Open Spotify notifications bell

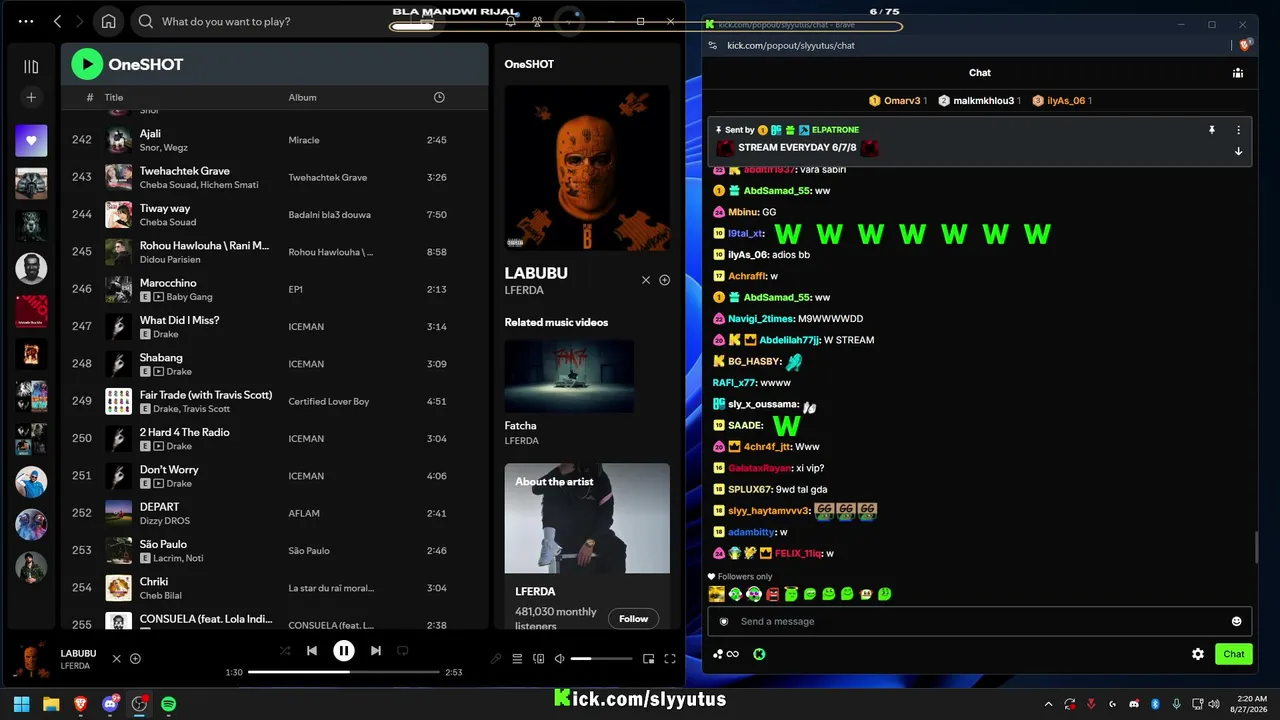(511, 21)
